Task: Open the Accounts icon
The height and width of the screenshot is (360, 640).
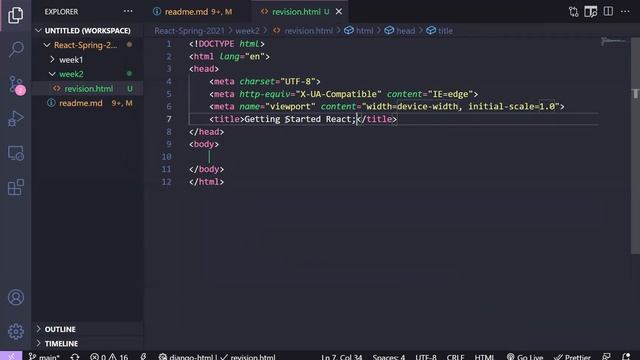Action: [x=16, y=298]
